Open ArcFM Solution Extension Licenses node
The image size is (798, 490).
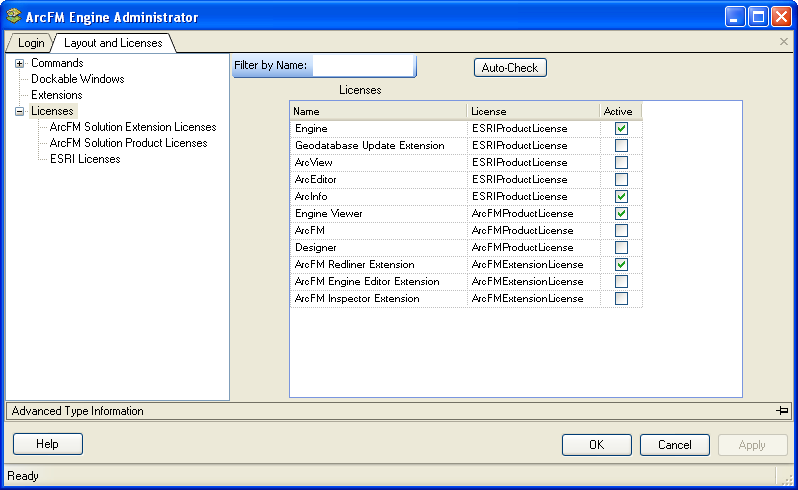[x=133, y=127]
